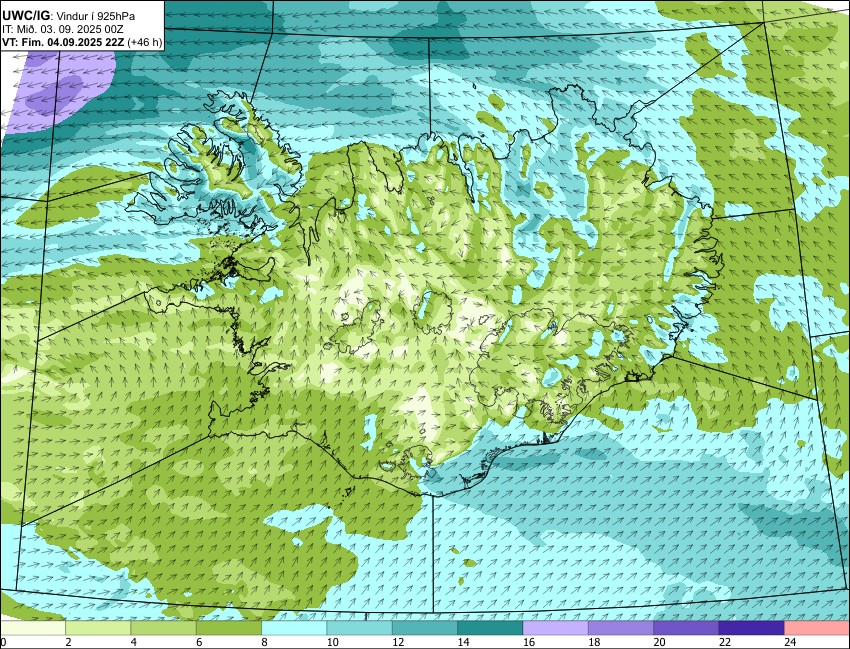Select the light green 2–4 legend swatch
The image size is (850, 649).
(98, 628)
